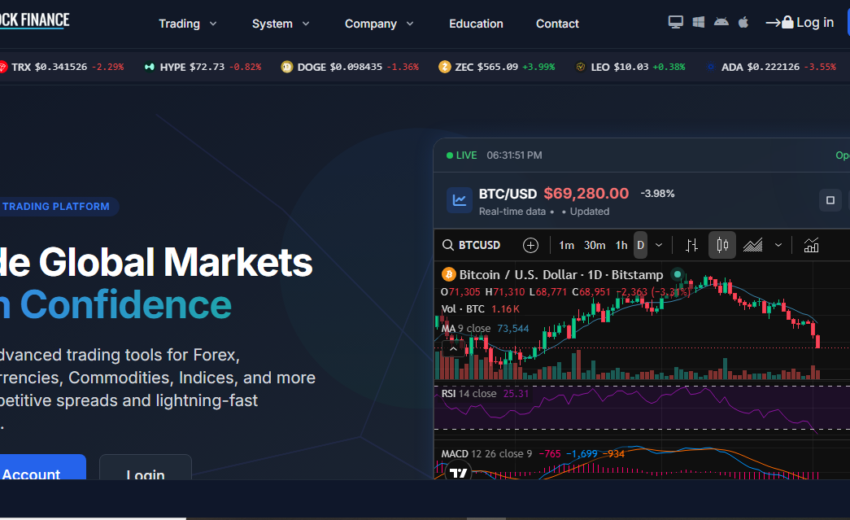
Task: Click the RSI 14 close label
Action: tap(468, 394)
